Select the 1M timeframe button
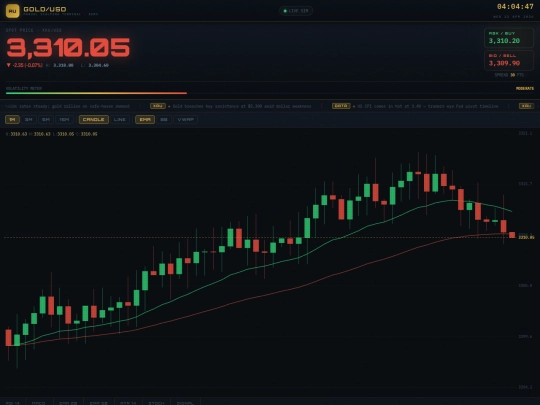 click(12, 120)
